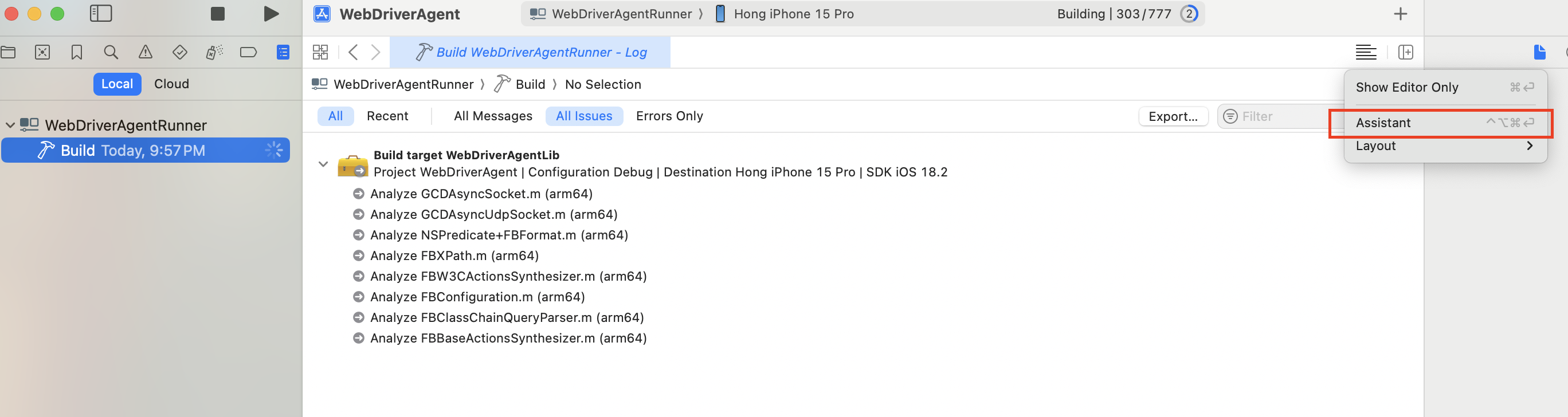The height and width of the screenshot is (417, 1568).
Task: Click the Building 303/777 activity status
Action: [x=1114, y=14]
